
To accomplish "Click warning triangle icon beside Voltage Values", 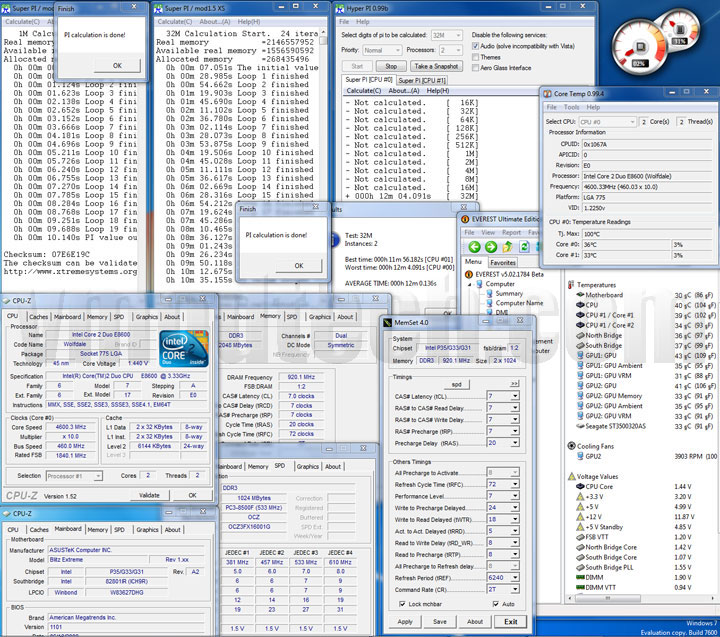I will pos(572,476).
